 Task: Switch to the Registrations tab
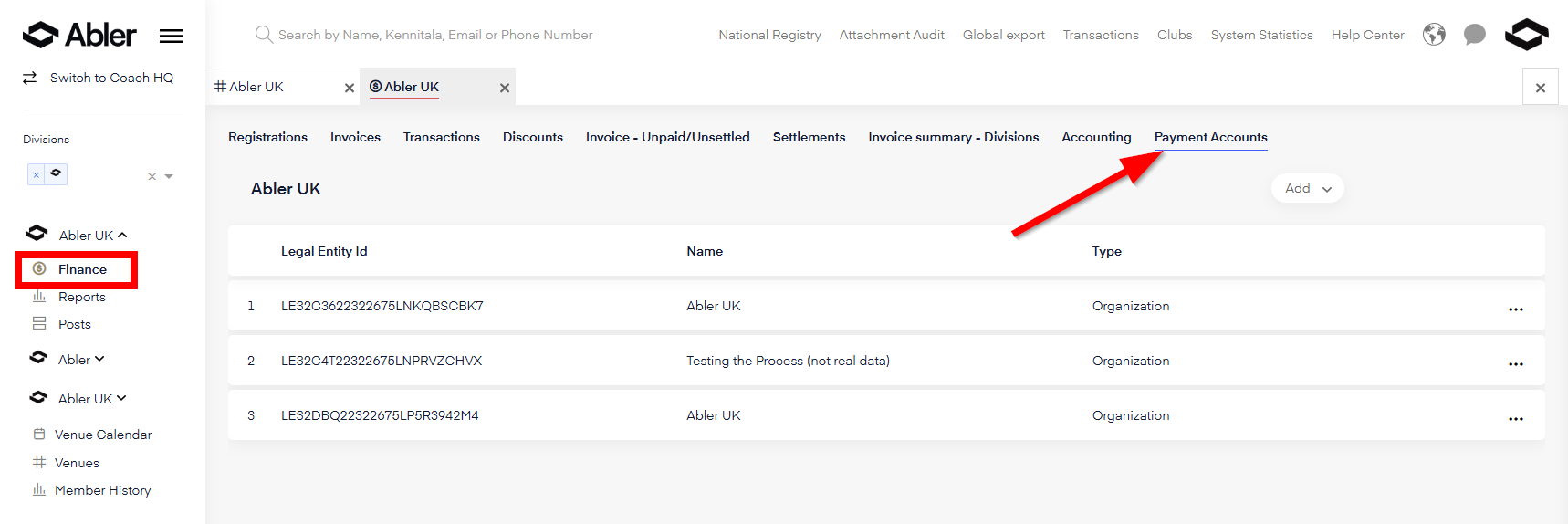(x=267, y=137)
